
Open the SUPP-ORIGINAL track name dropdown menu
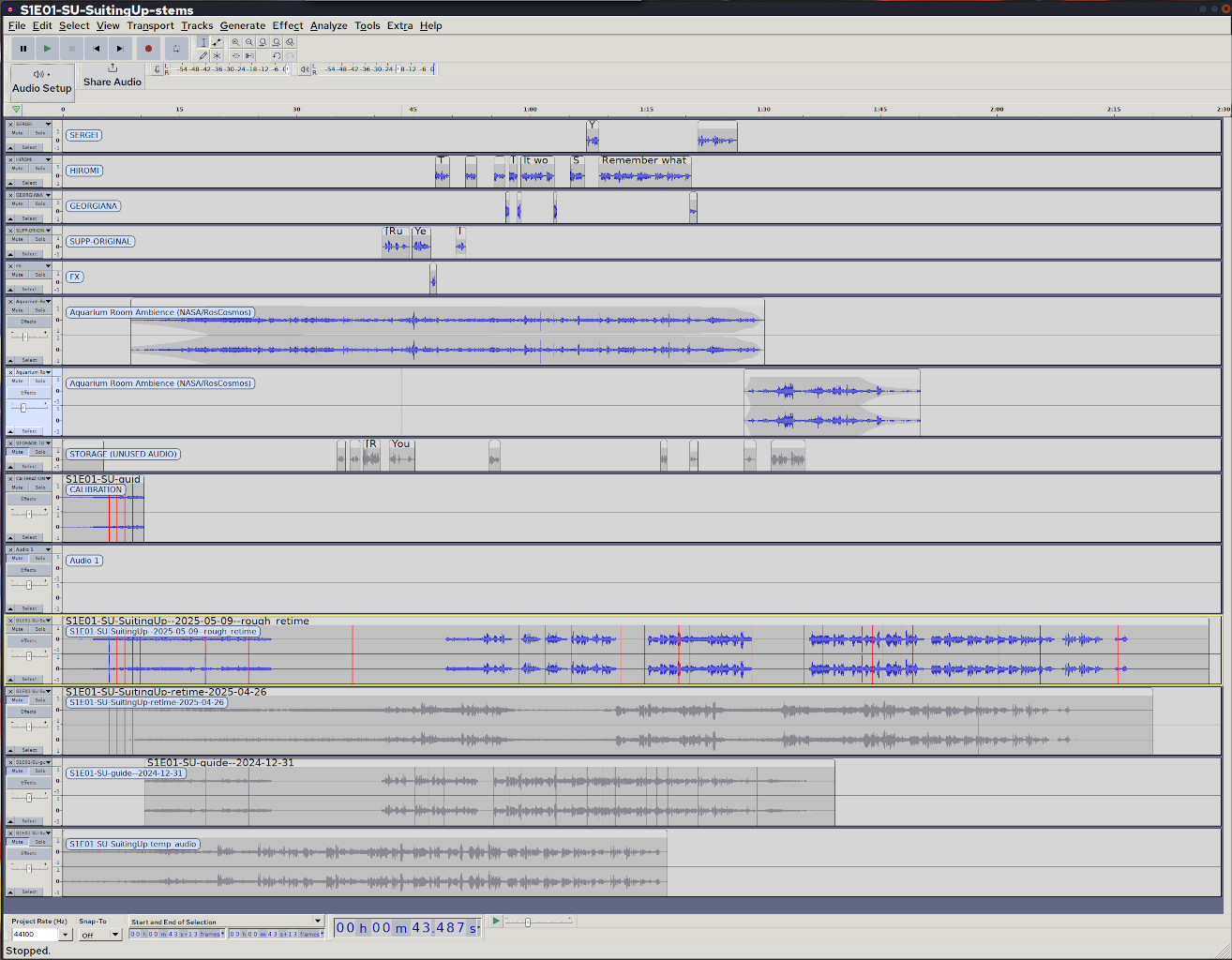48,231
